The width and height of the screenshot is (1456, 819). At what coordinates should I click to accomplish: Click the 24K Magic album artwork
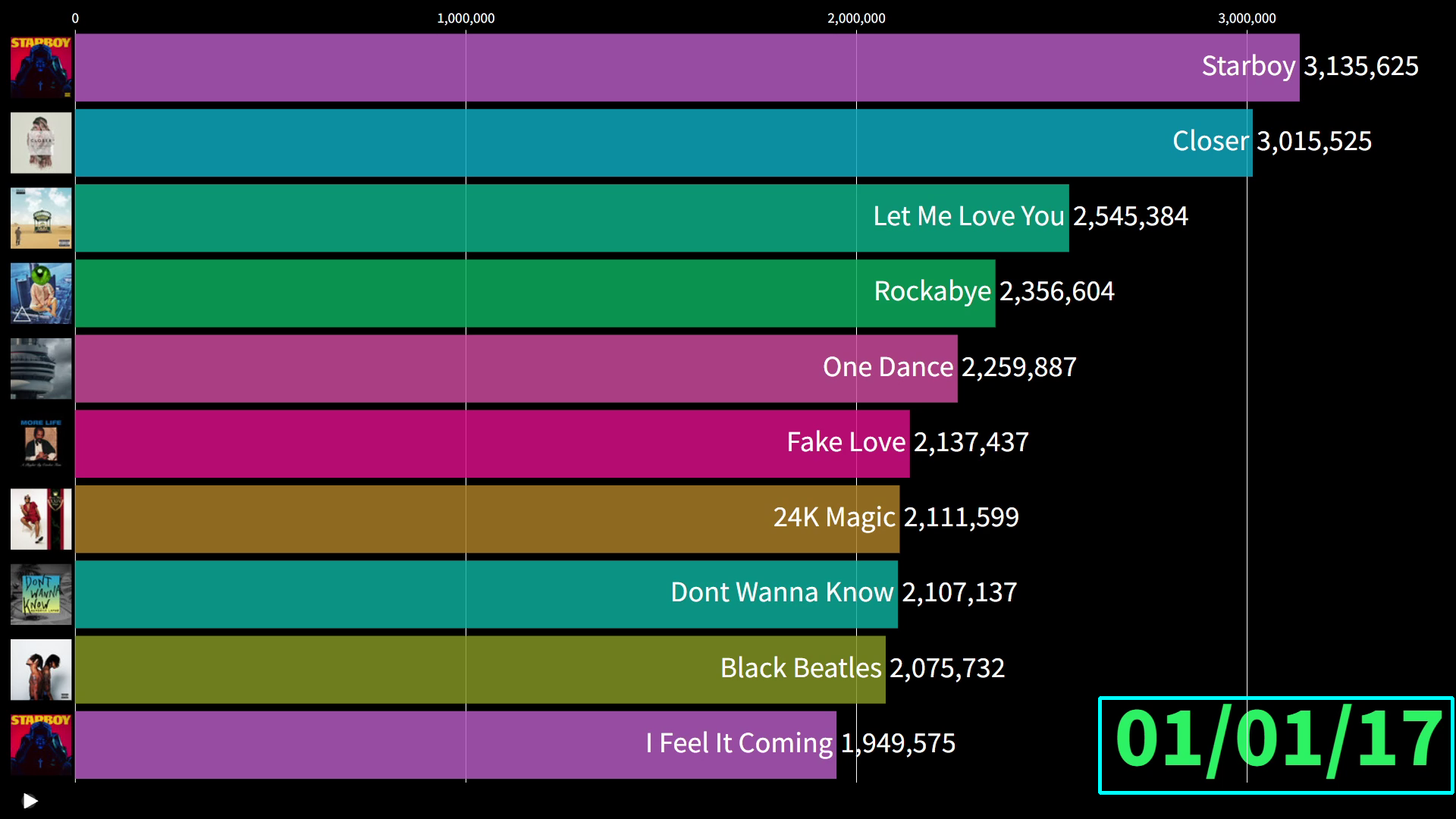click(41, 519)
